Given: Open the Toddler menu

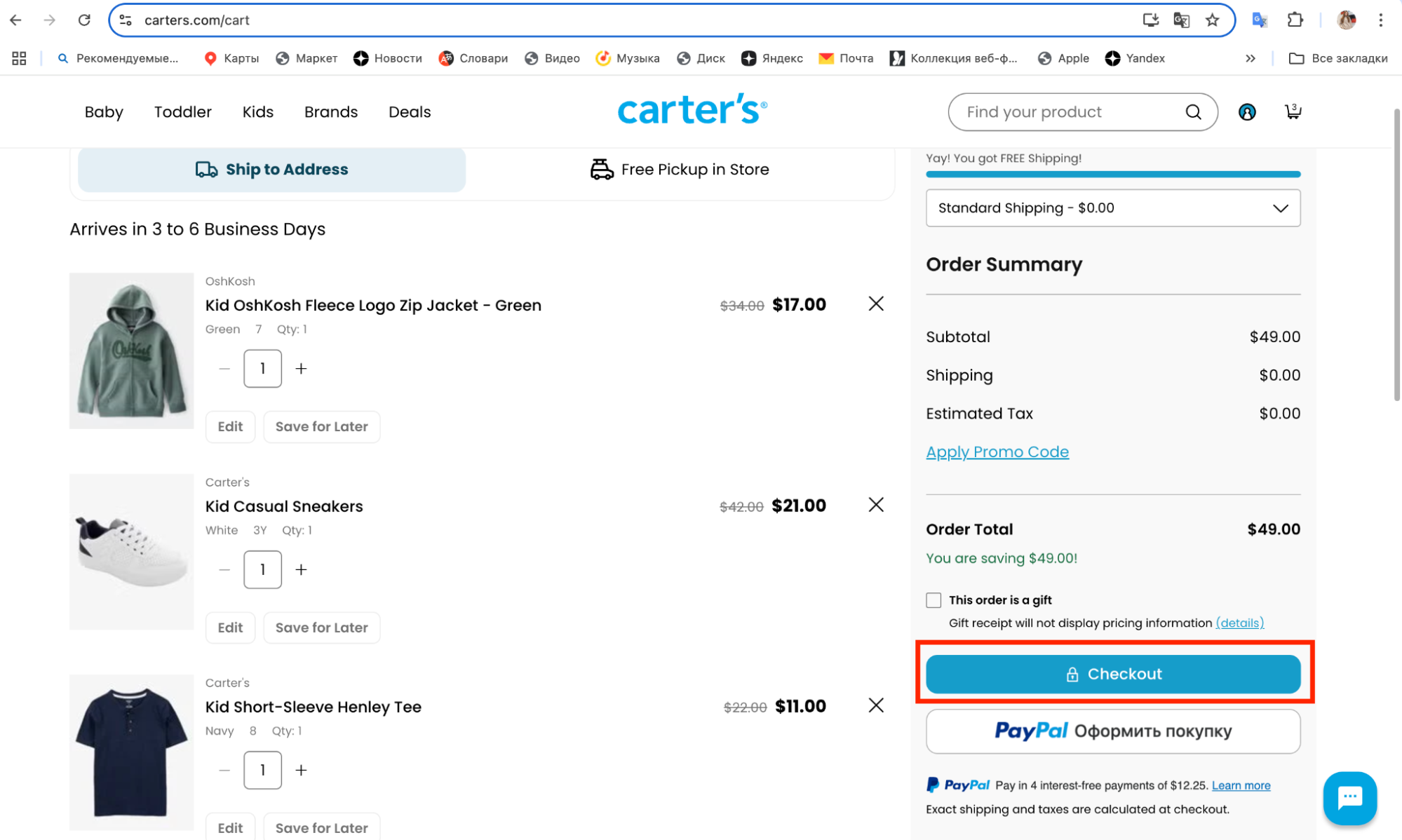Looking at the screenshot, I should (182, 112).
